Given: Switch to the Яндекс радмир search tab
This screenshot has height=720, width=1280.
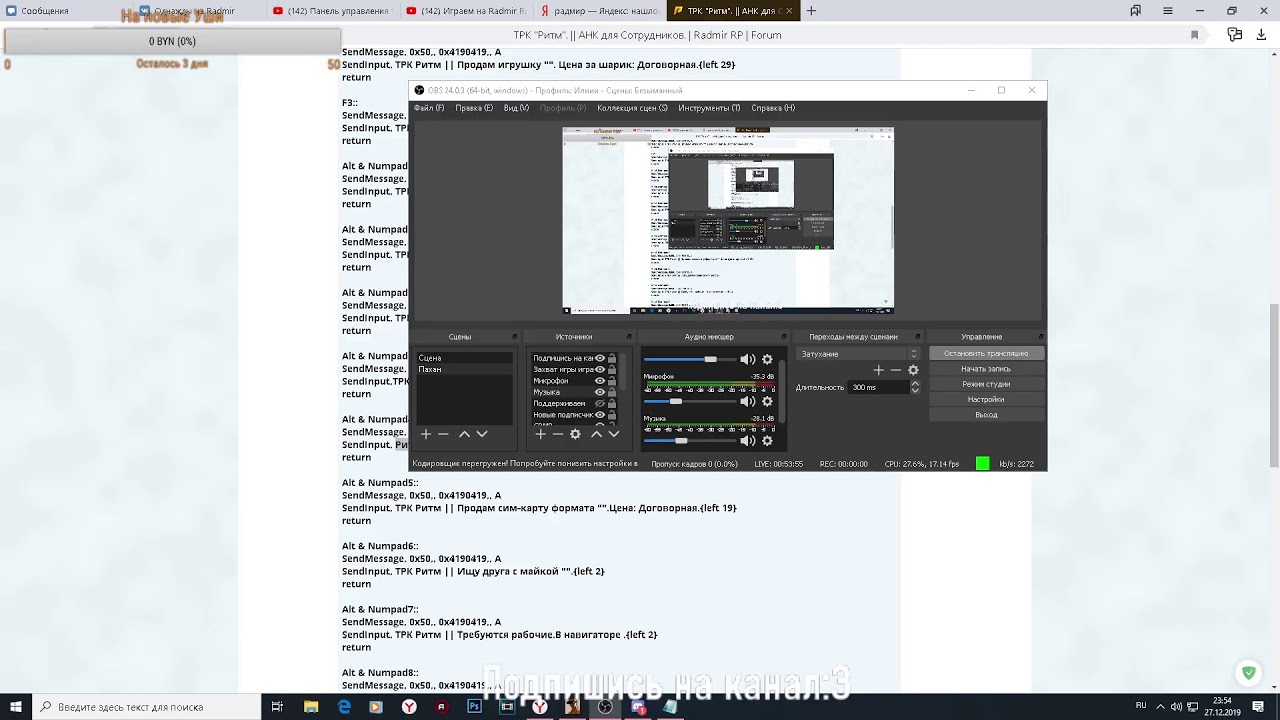Looking at the screenshot, I should pyautogui.click(x=598, y=11).
